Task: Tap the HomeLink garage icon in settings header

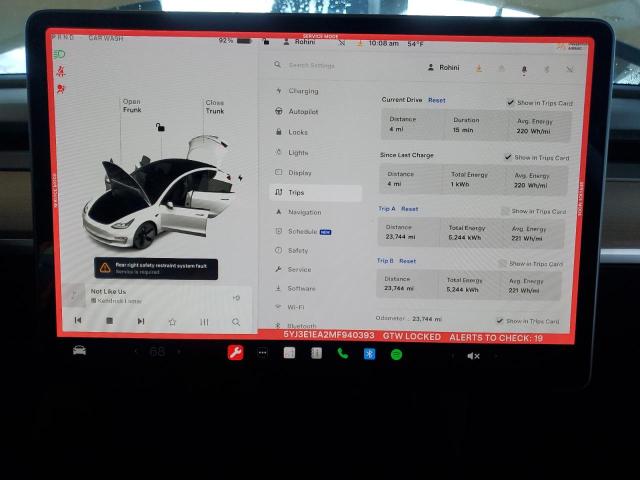Action: pyautogui.click(x=501, y=69)
